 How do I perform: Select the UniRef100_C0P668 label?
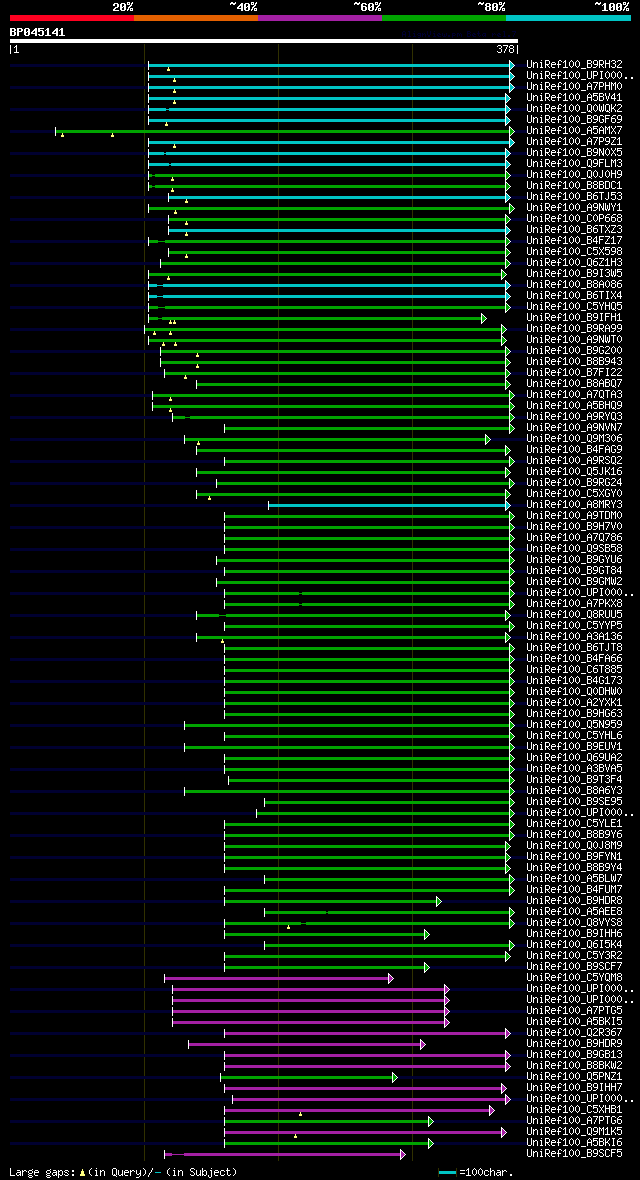tap(574, 219)
